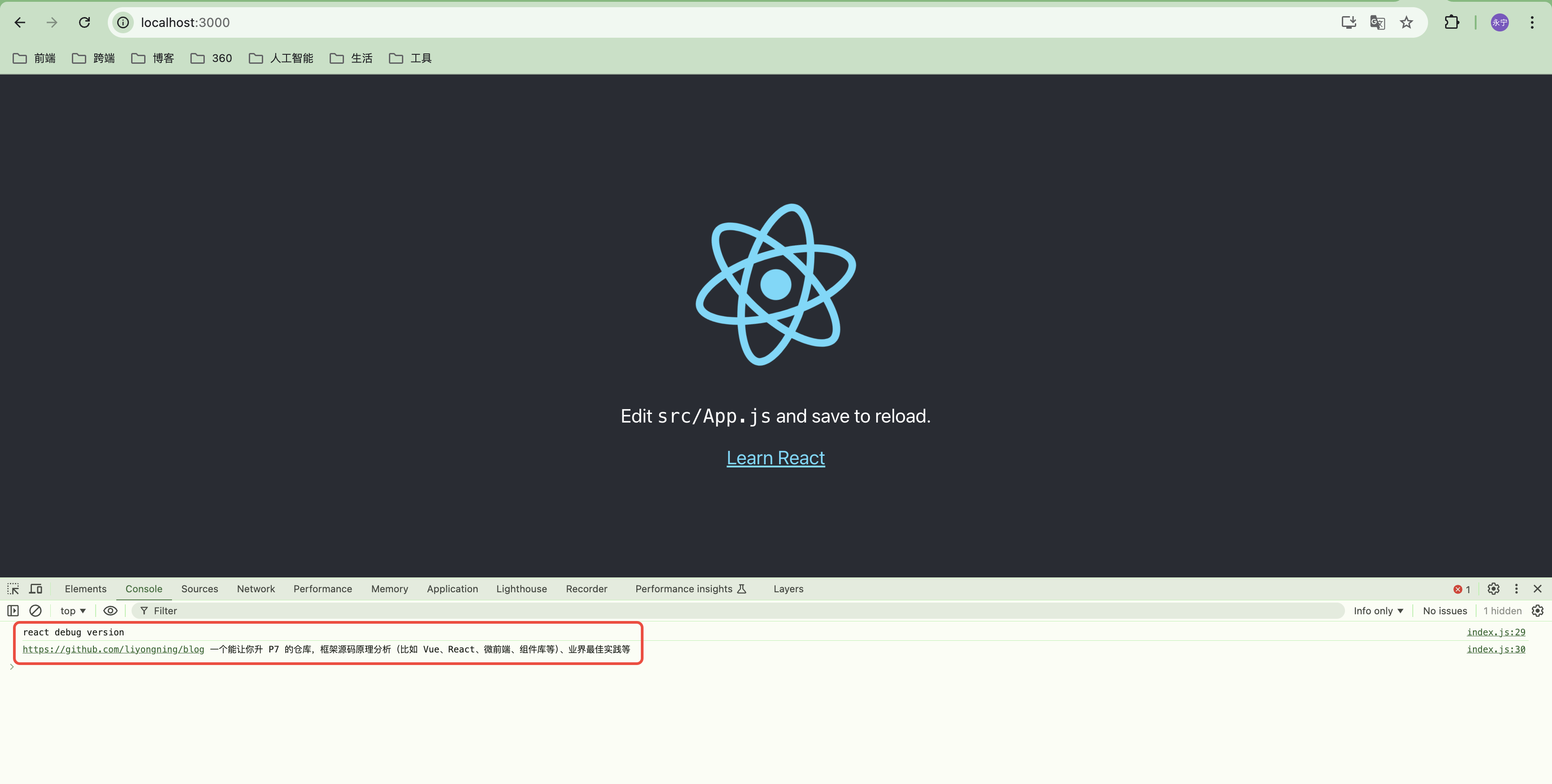Open DevTools settings gear icon

[x=1493, y=589]
